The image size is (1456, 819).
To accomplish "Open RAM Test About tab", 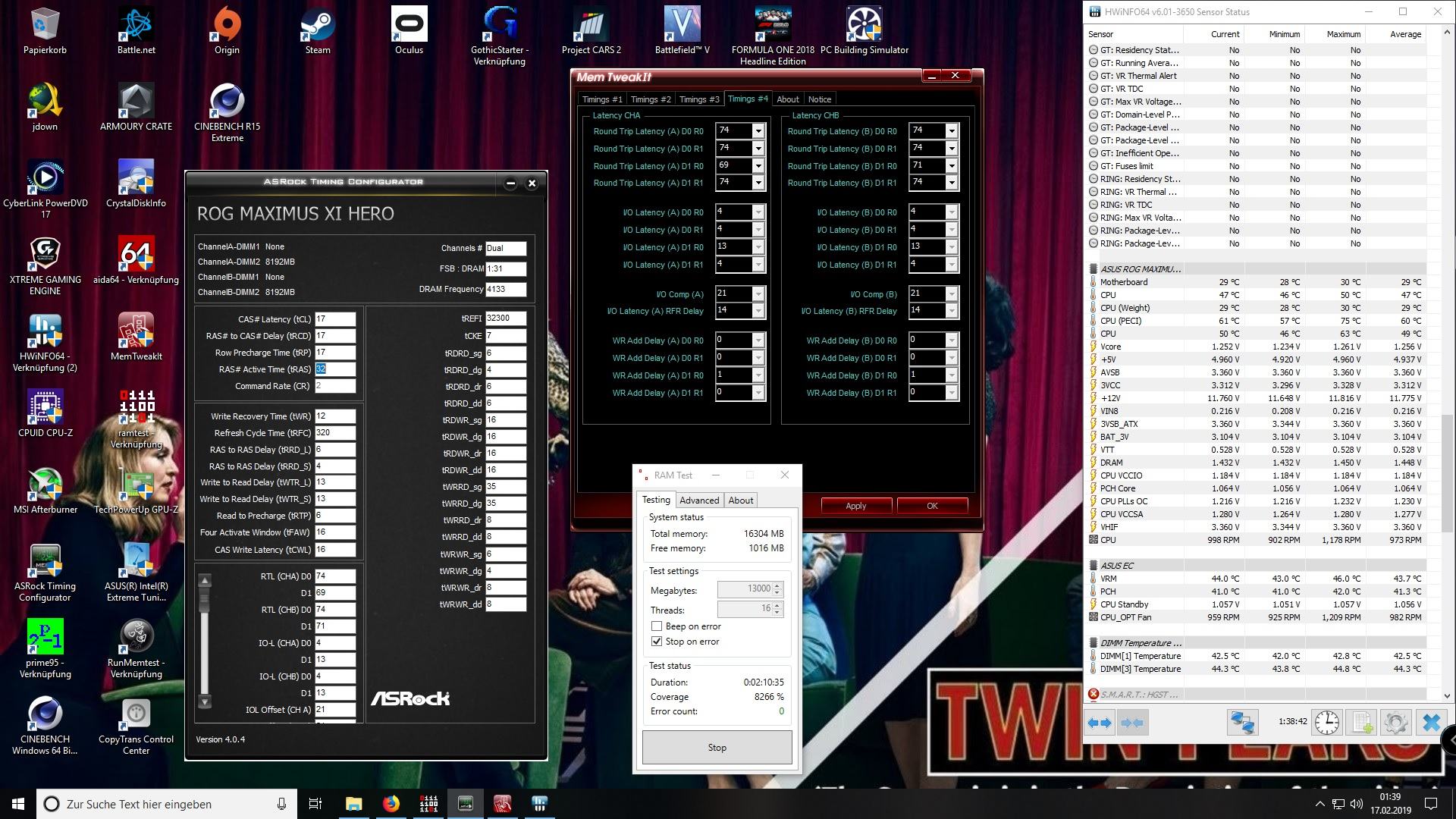I will pos(741,500).
